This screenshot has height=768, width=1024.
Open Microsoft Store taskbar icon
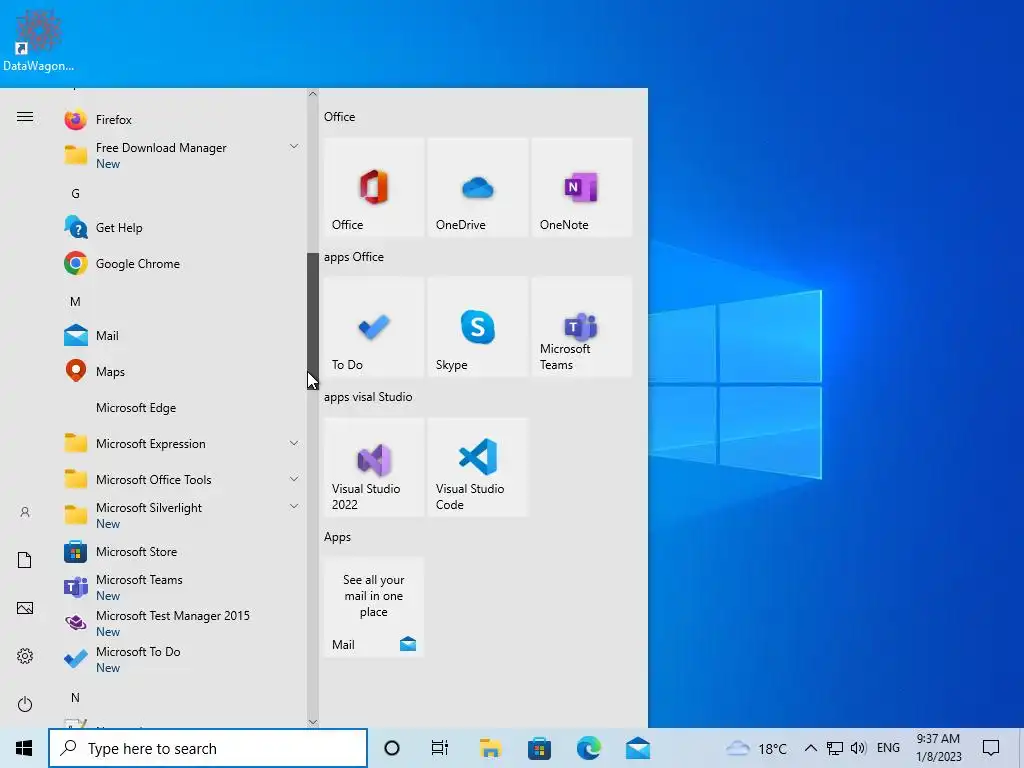point(539,748)
